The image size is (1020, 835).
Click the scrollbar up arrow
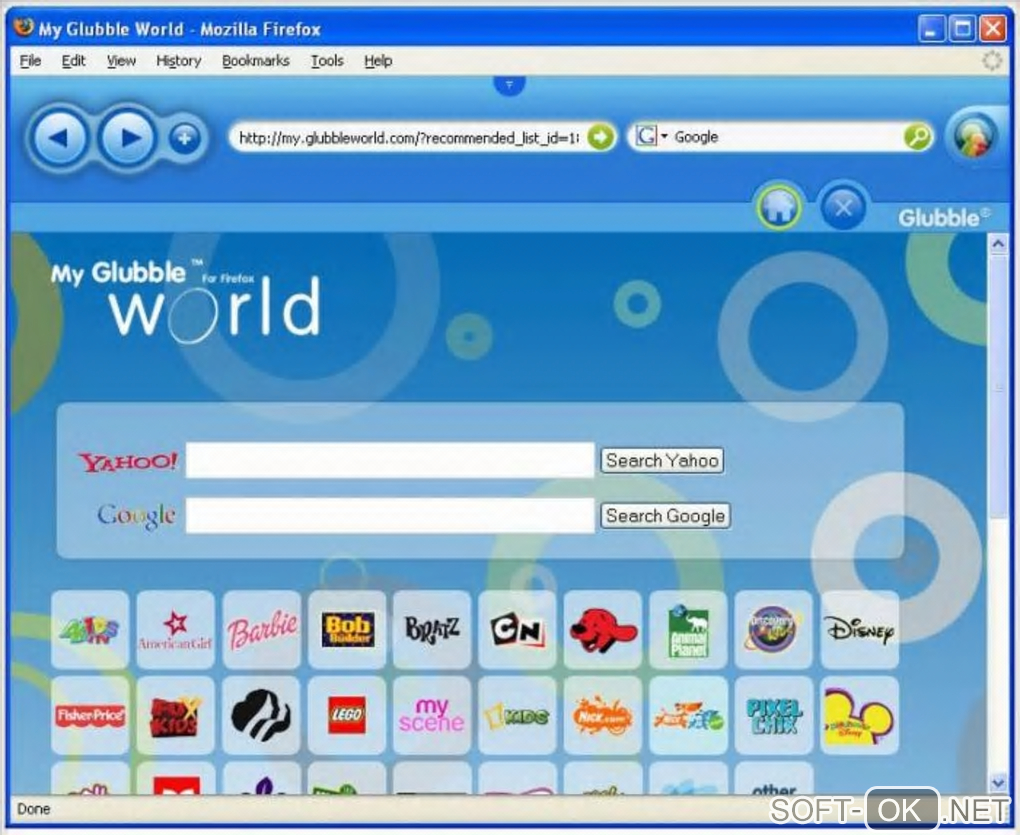pyautogui.click(x=998, y=244)
